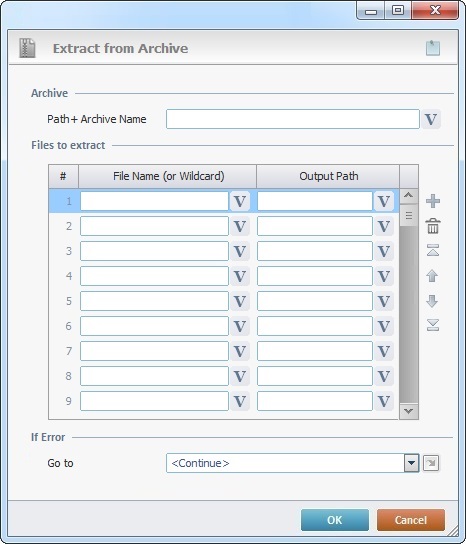This screenshot has height=544, width=466.
Task: Click the Cancel button
Action: (410, 520)
